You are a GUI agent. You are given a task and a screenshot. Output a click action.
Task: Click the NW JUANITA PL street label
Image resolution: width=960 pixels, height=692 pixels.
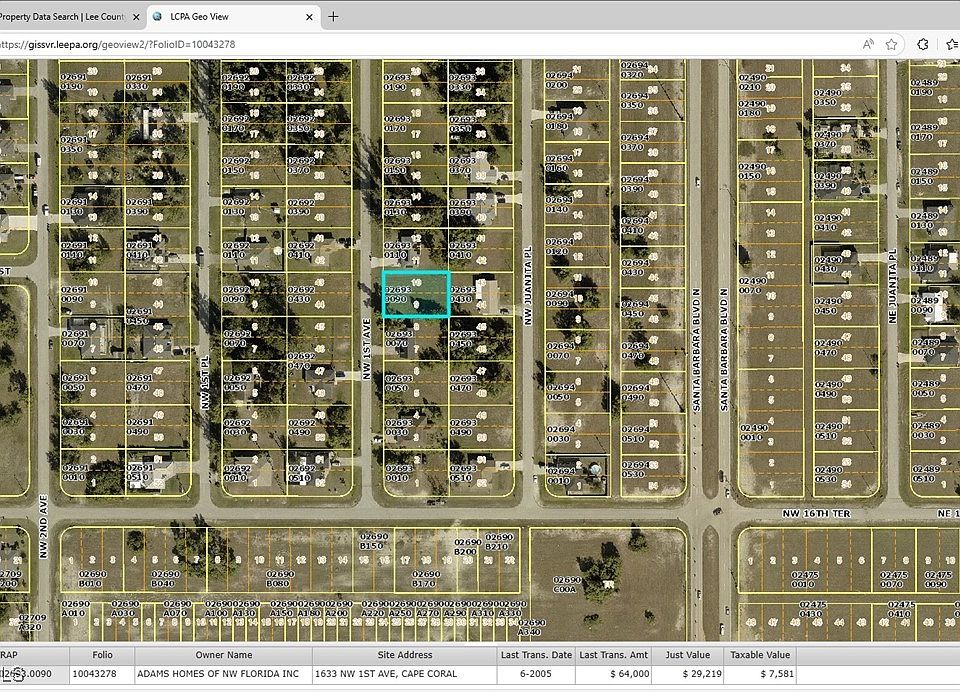(528, 285)
